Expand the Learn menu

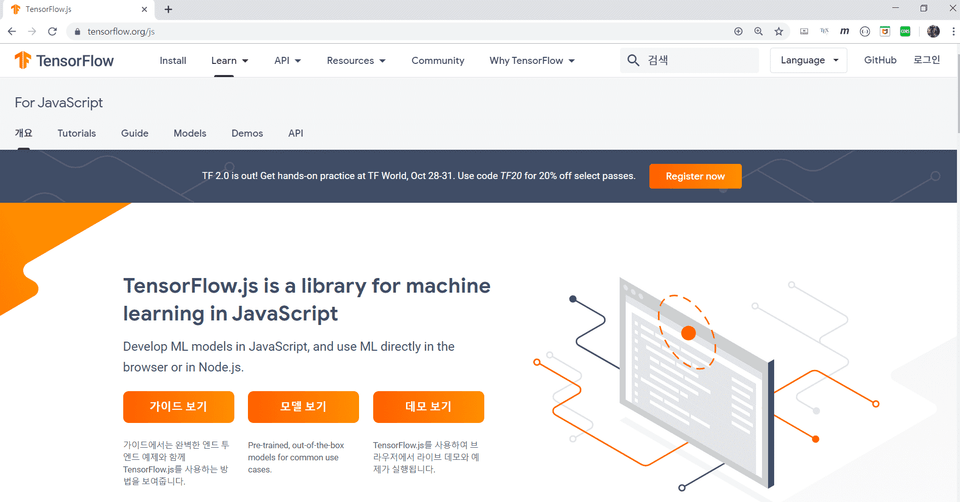click(230, 61)
